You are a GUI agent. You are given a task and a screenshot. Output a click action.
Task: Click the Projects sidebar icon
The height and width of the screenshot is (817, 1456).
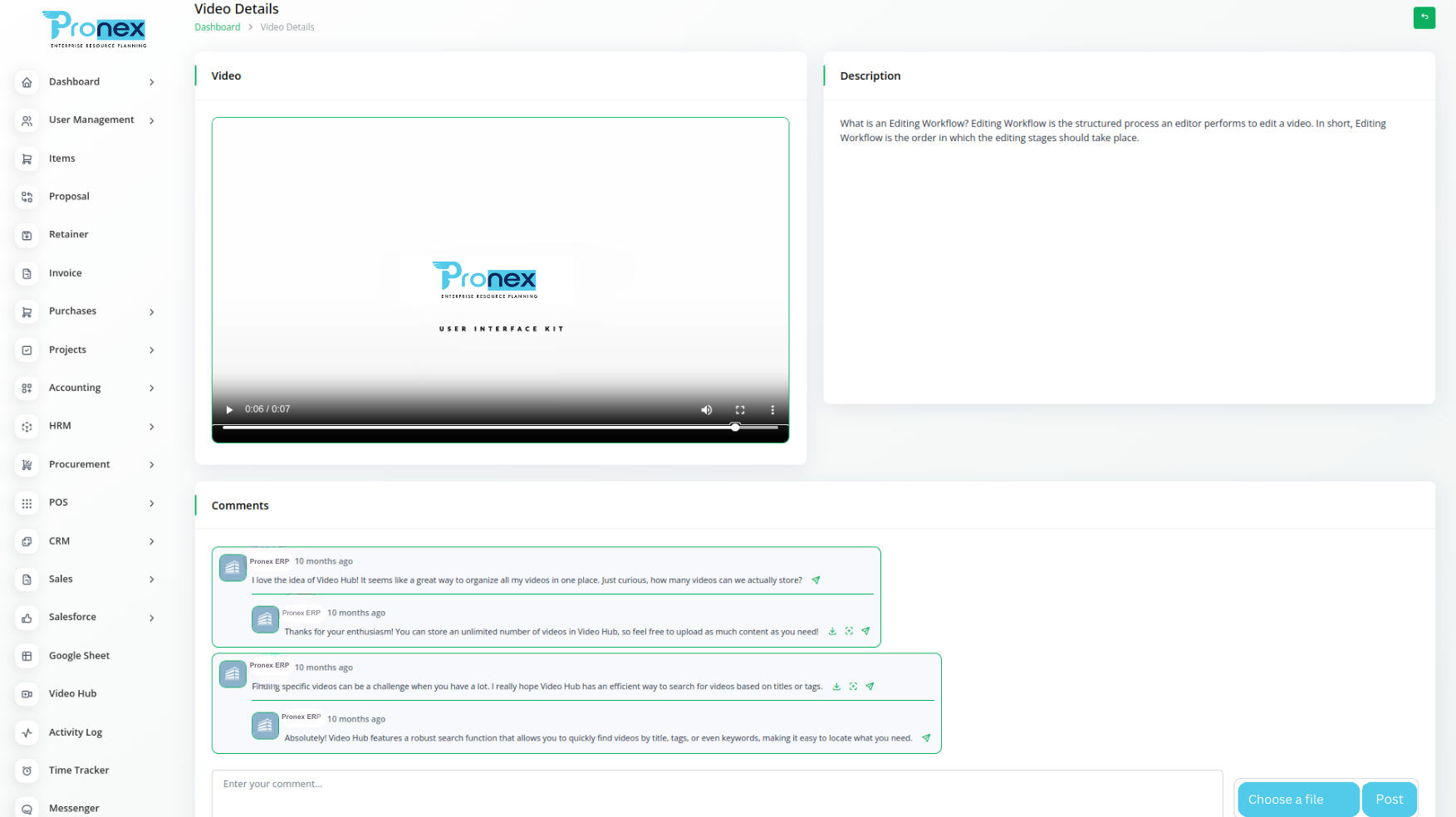[x=27, y=350]
